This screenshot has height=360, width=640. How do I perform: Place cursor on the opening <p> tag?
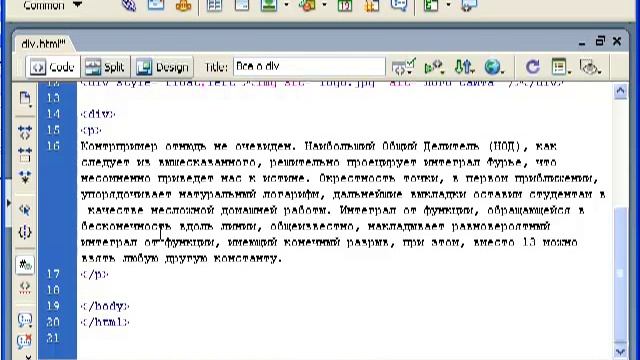coord(91,130)
